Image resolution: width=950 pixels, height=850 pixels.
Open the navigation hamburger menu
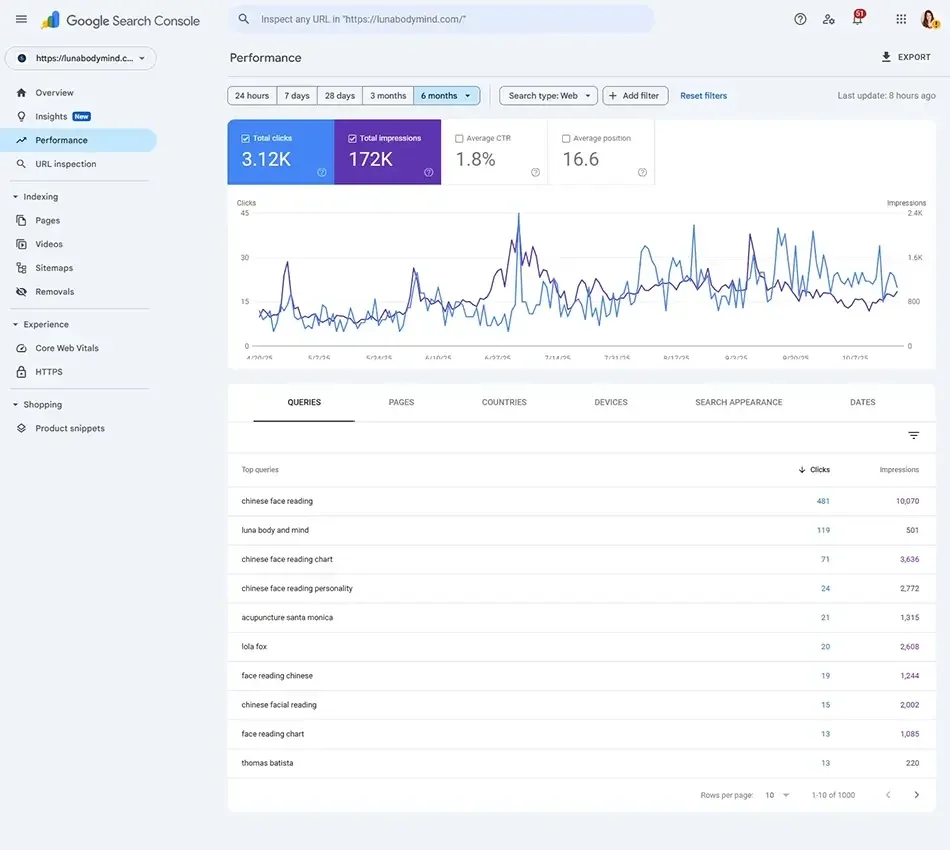[21, 18]
